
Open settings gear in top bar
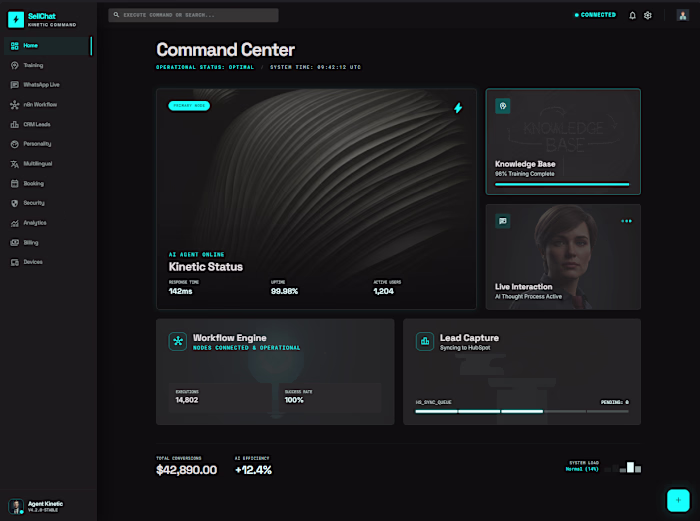coord(648,16)
